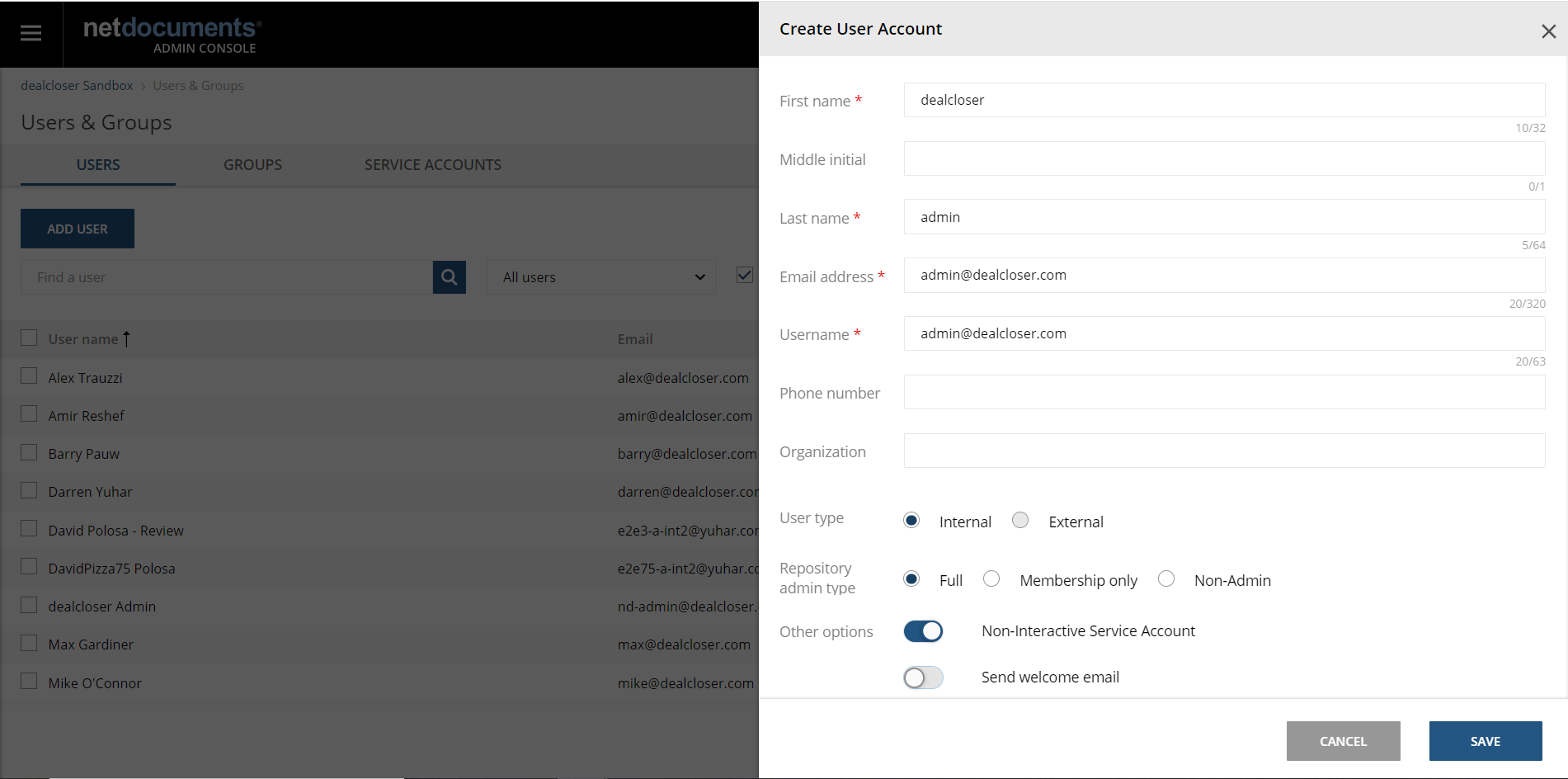Choose Full repository admin type
The width and height of the screenshot is (1568, 779).
click(x=911, y=579)
